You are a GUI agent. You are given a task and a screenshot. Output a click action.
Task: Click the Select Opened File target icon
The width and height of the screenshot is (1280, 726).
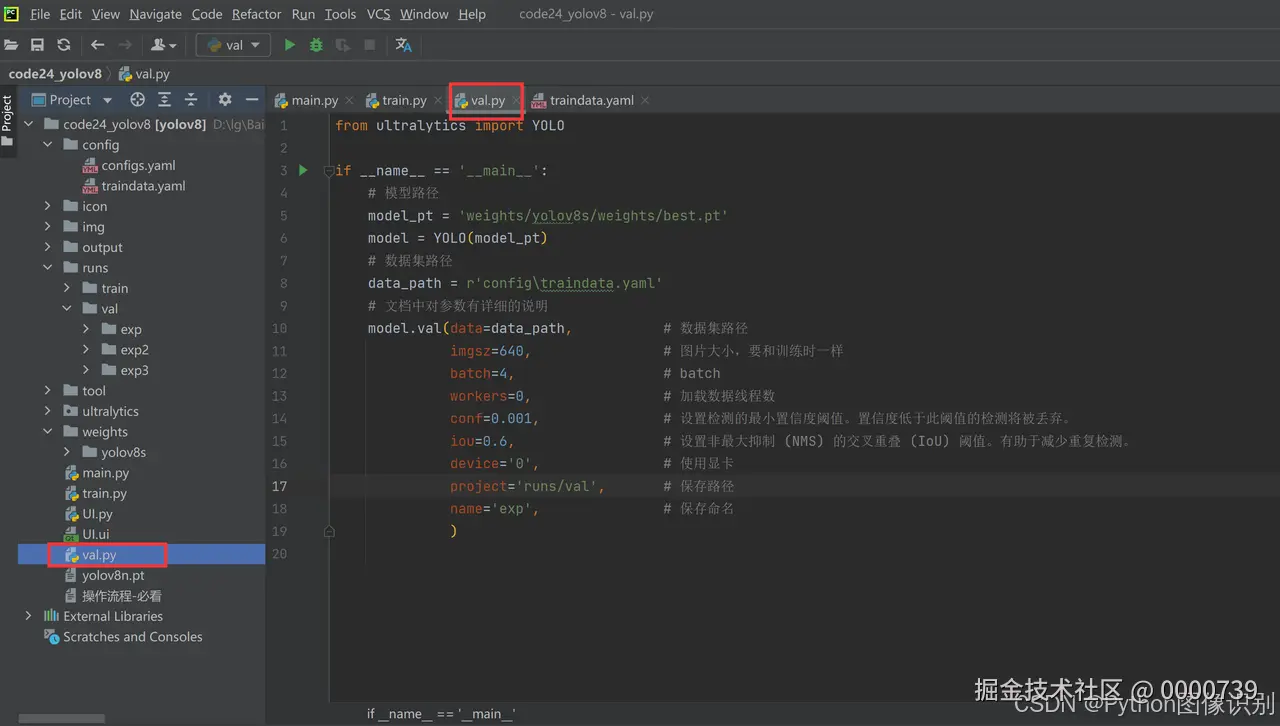point(138,100)
